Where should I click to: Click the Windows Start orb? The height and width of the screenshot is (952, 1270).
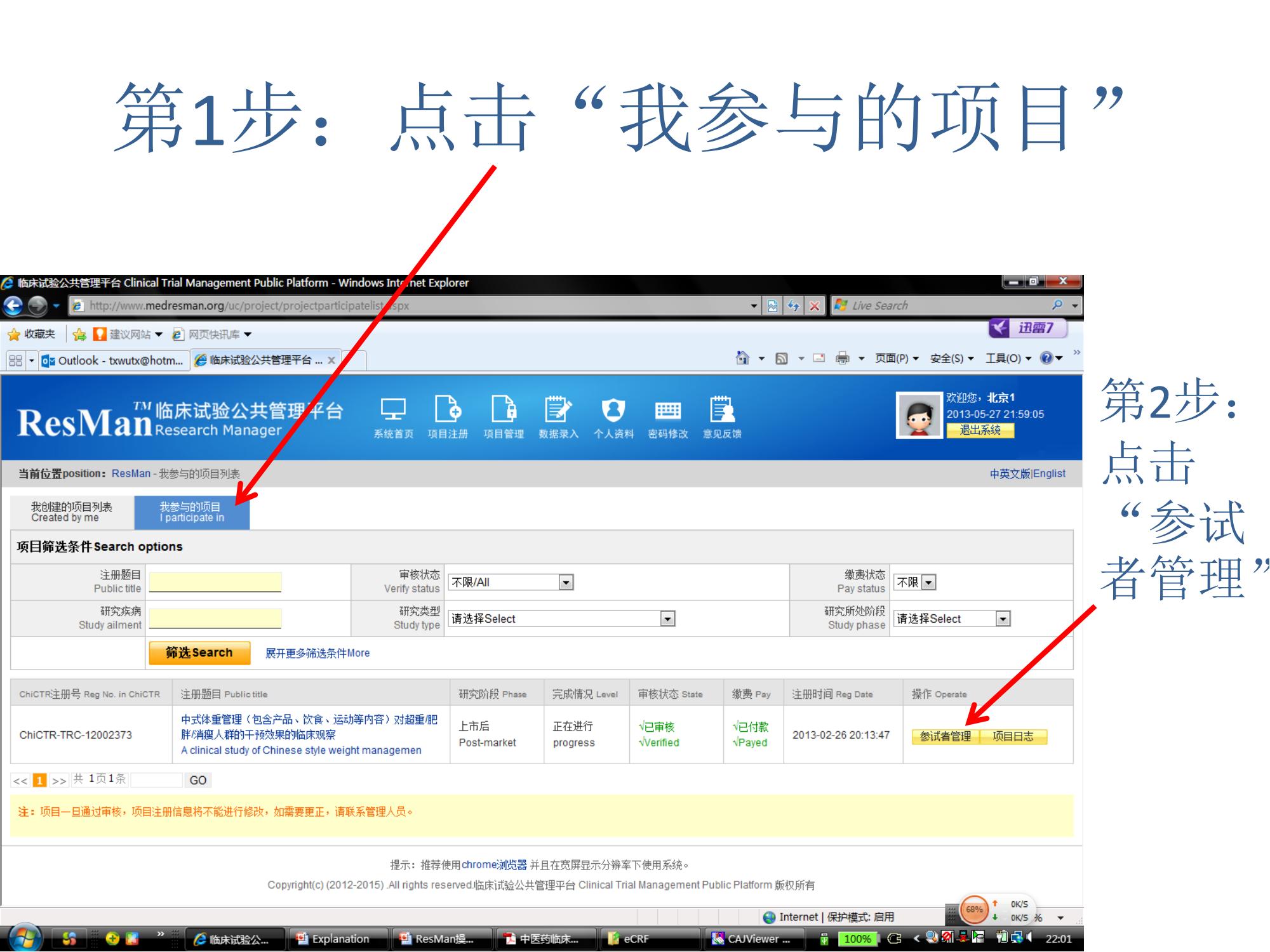tap(25, 938)
